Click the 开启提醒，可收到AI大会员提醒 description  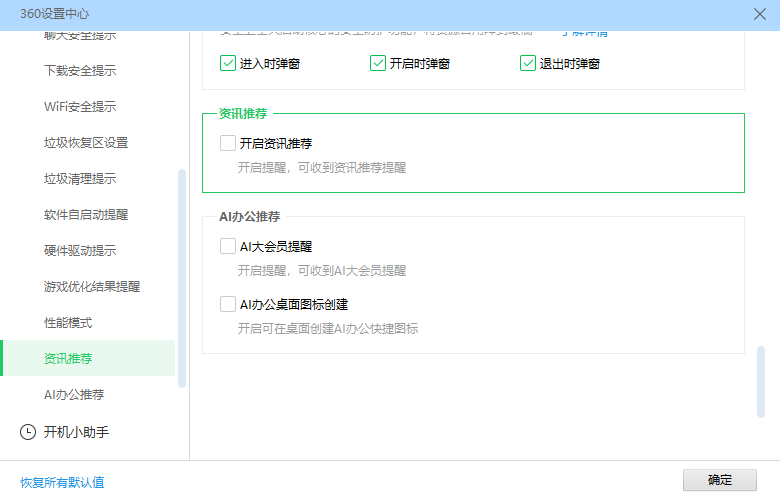(x=322, y=271)
